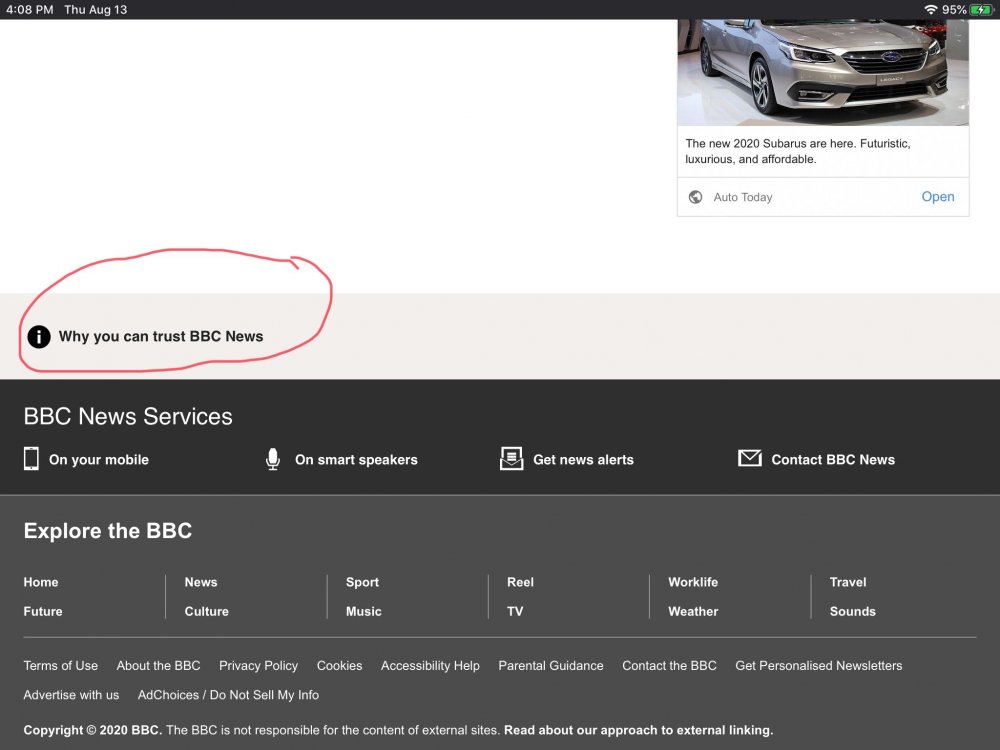Viewport: 1000px width, 750px height.
Task: Open the Reel section
Action: (x=520, y=582)
